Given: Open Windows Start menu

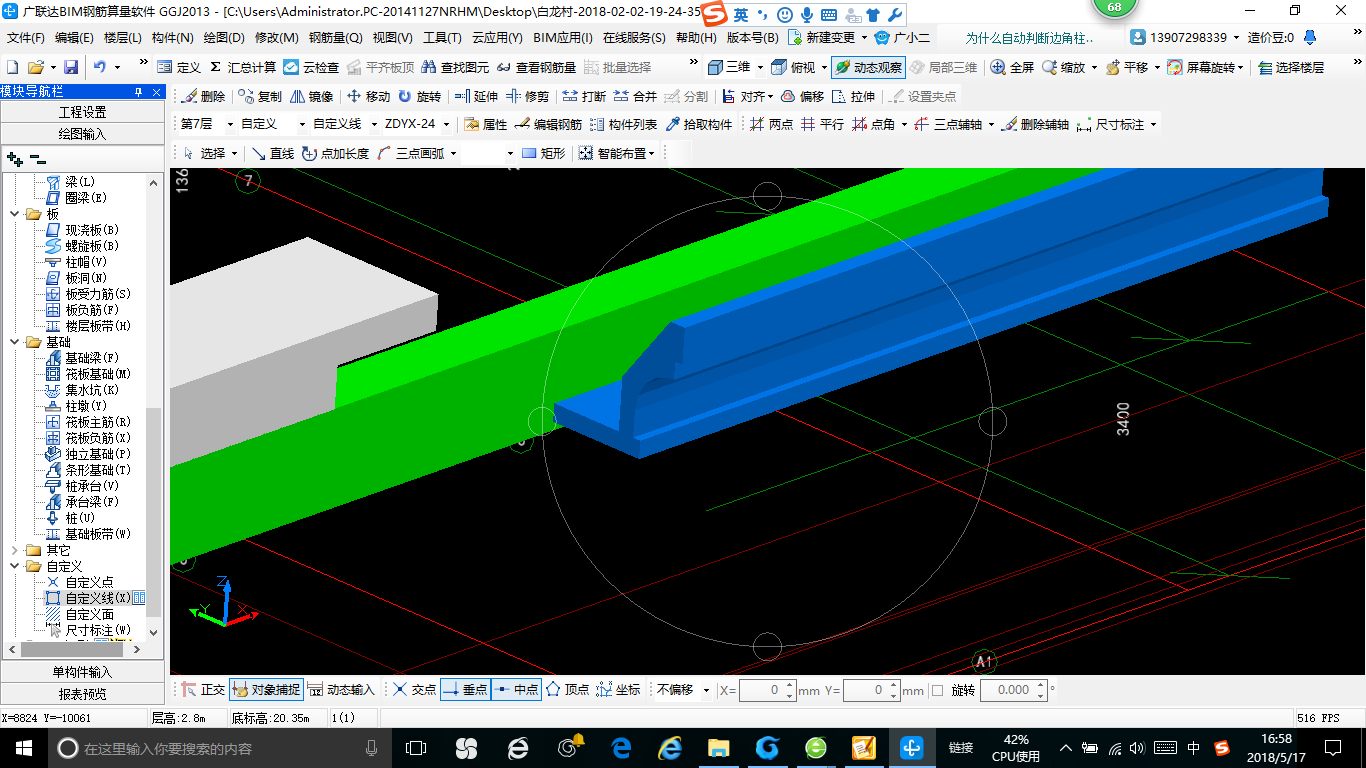Looking at the screenshot, I should [x=23, y=748].
